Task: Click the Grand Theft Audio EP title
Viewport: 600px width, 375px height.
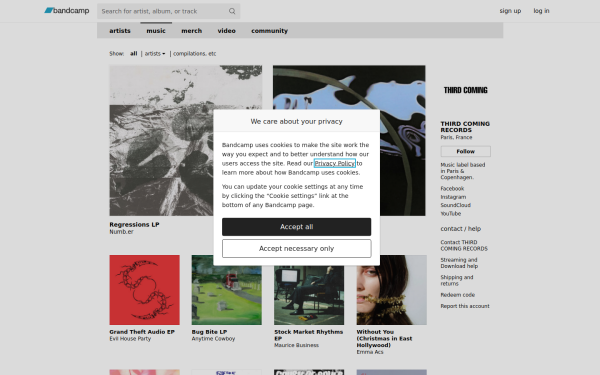Action: 142,332
